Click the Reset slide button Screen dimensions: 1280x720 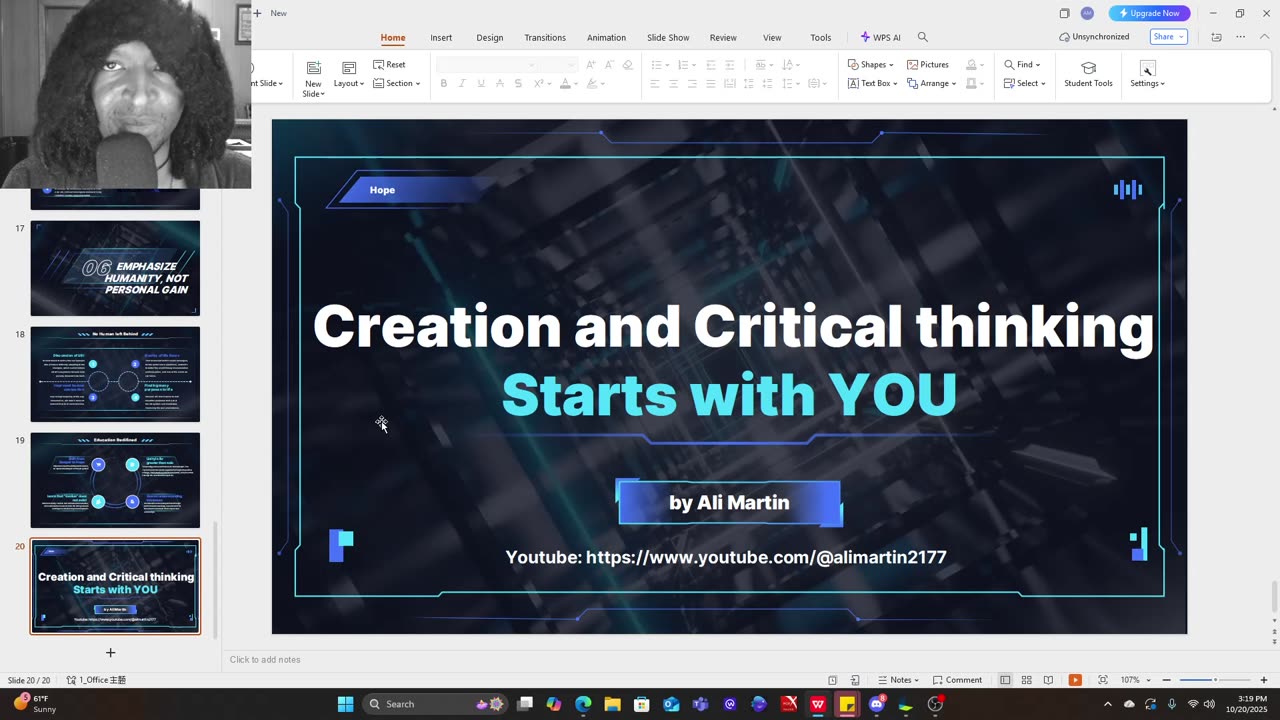click(389, 65)
